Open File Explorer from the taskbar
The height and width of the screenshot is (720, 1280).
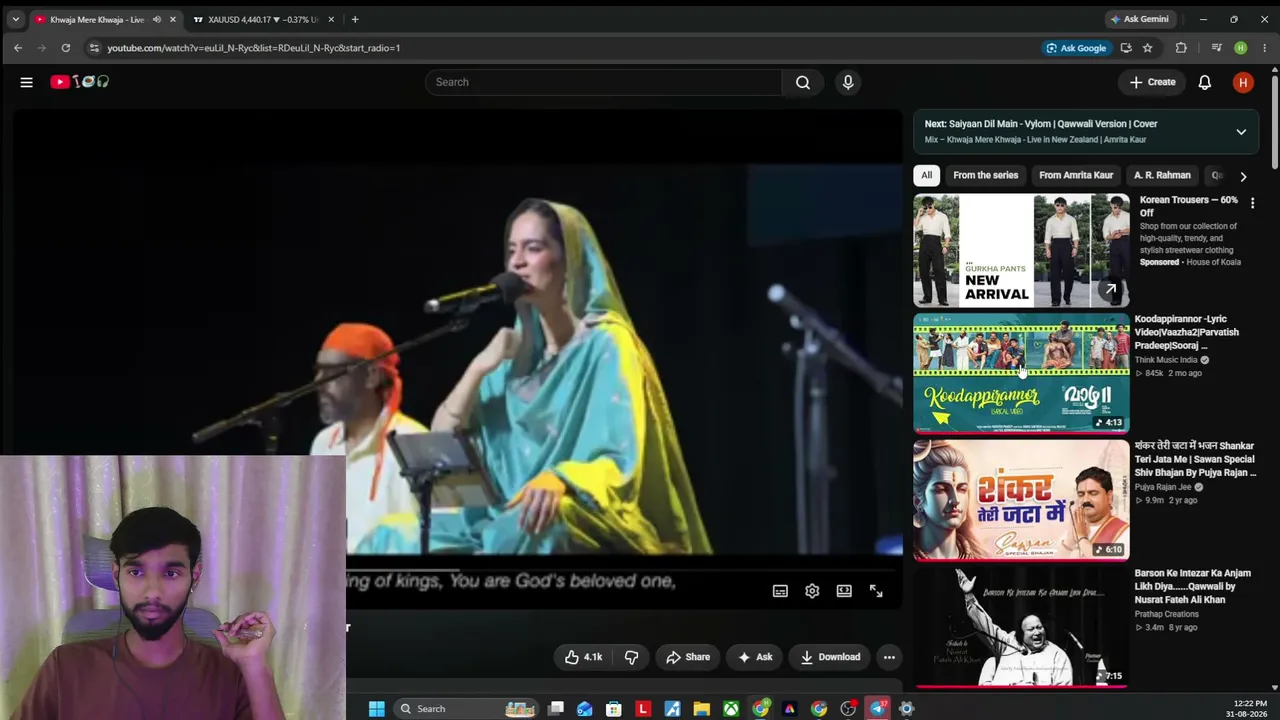pyautogui.click(x=702, y=709)
